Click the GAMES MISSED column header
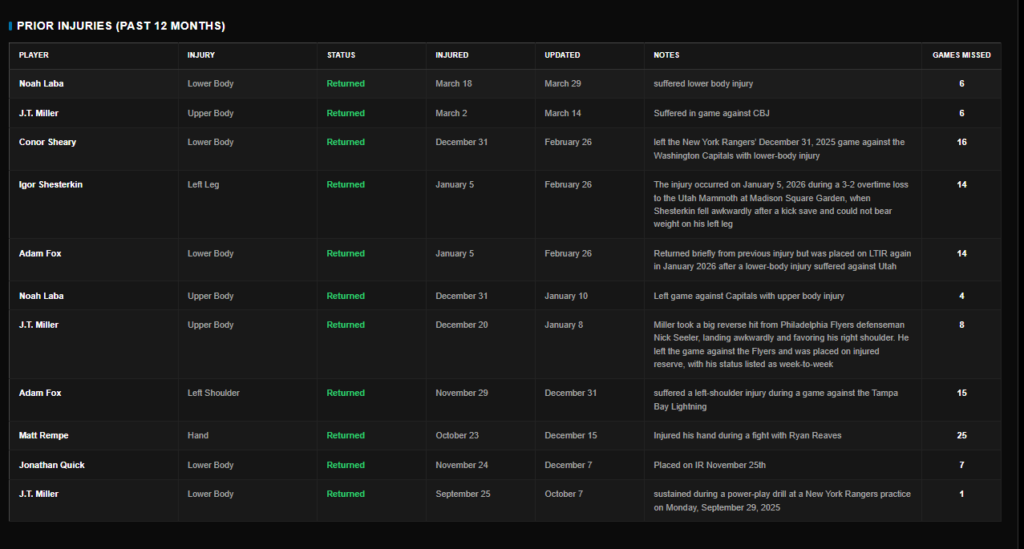Viewport: 1024px width, 549px height. [x=961, y=55]
